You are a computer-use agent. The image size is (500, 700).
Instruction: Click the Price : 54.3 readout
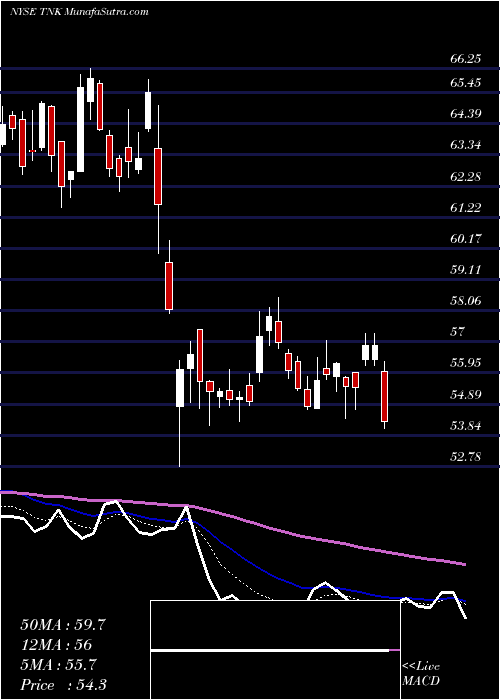coord(63,685)
